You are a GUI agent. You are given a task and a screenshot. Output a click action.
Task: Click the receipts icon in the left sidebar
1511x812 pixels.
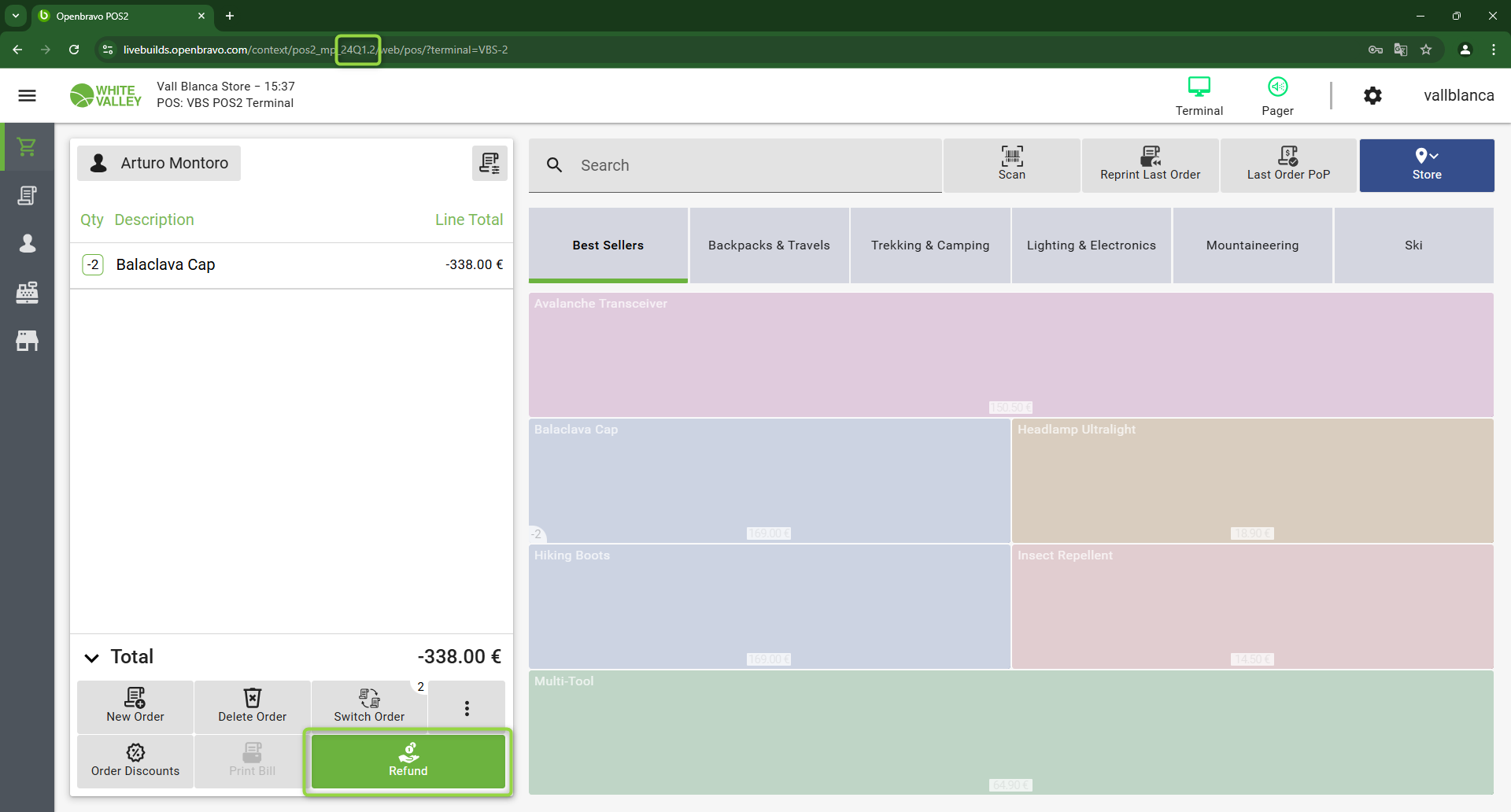[27, 195]
